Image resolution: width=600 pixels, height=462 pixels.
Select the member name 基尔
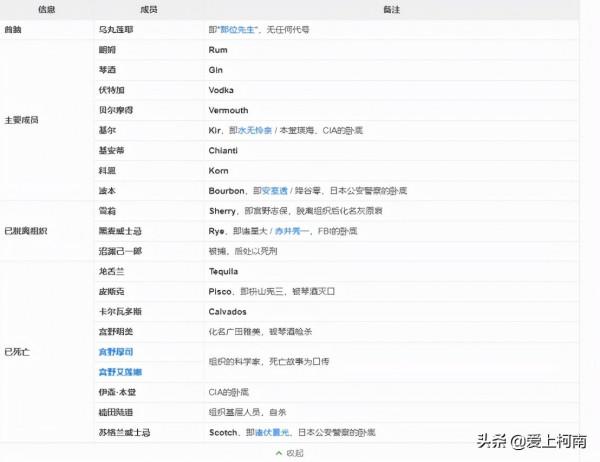(x=107, y=130)
